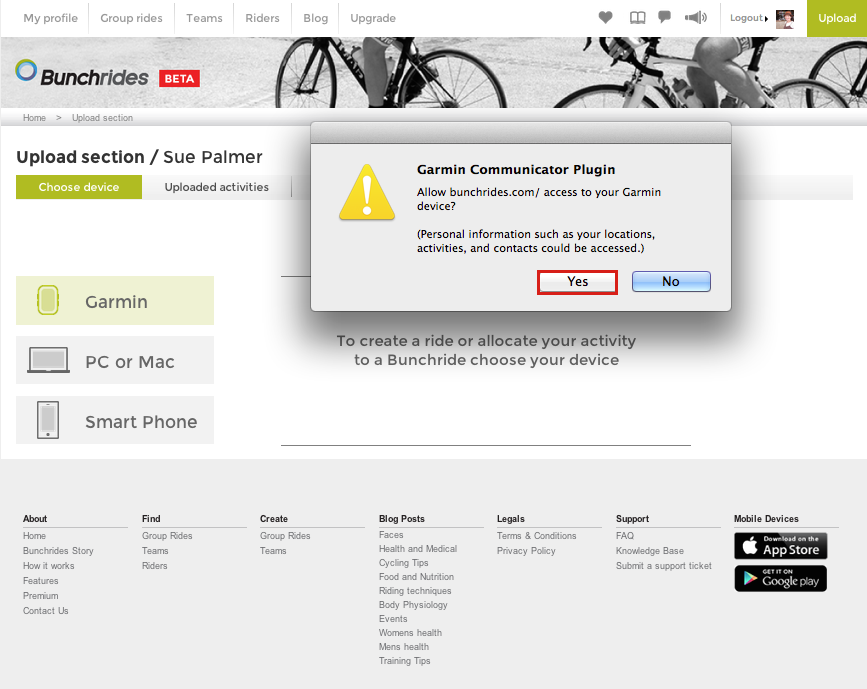This screenshot has width=867, height=689.
Task: Open Riding techniques blog link
Action: click(415, 591)
